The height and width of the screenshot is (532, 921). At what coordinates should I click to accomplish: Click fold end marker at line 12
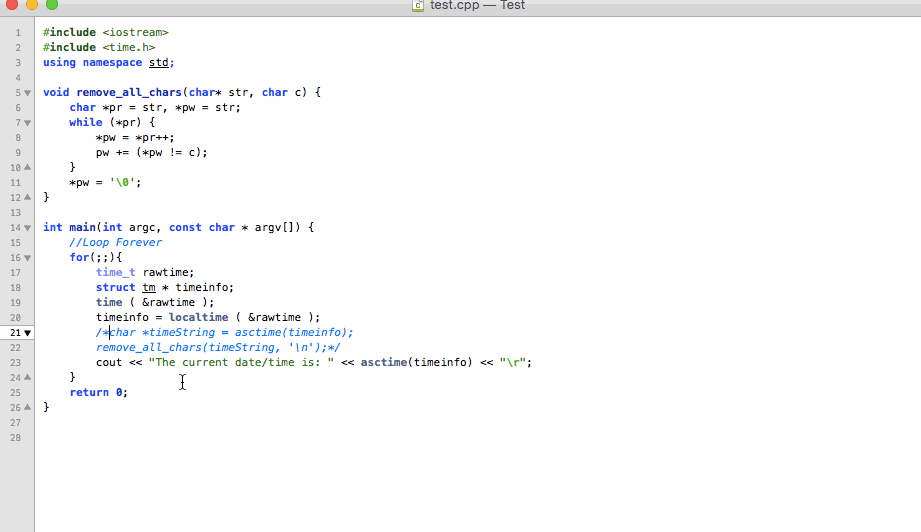(x=28, y=197)
